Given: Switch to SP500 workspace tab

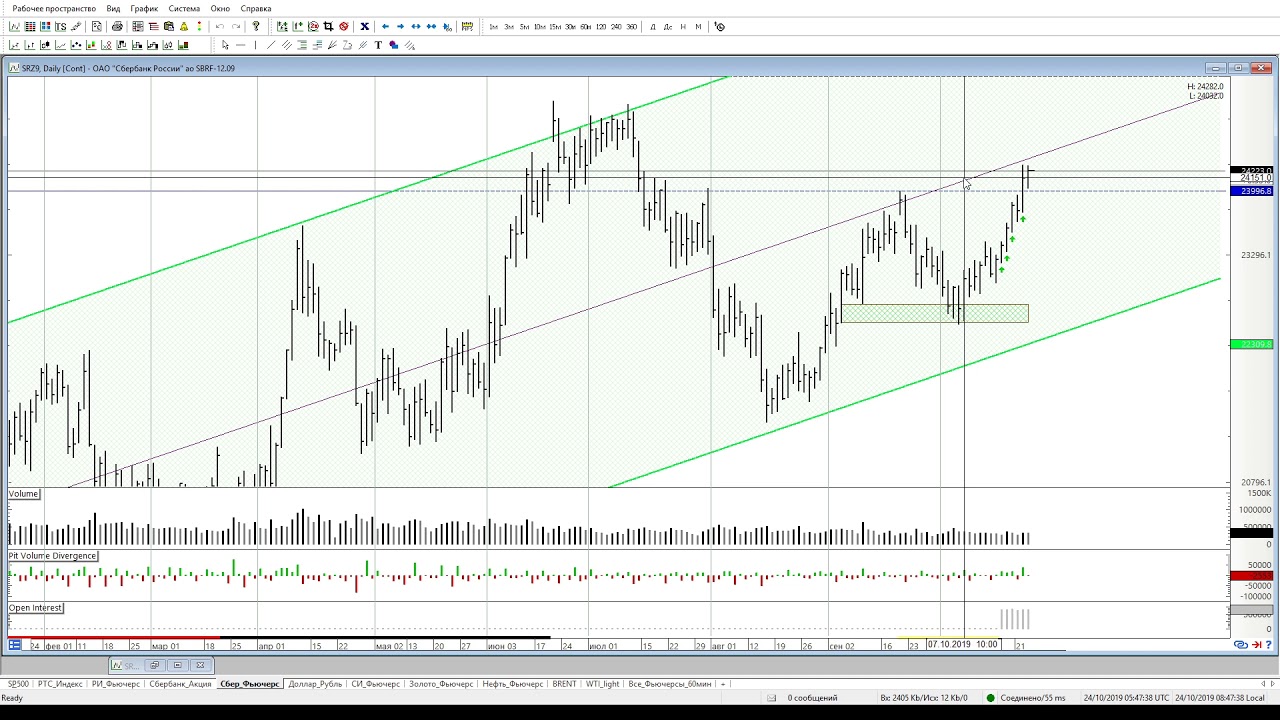Looking at the screenshot, I should [18, 684].
